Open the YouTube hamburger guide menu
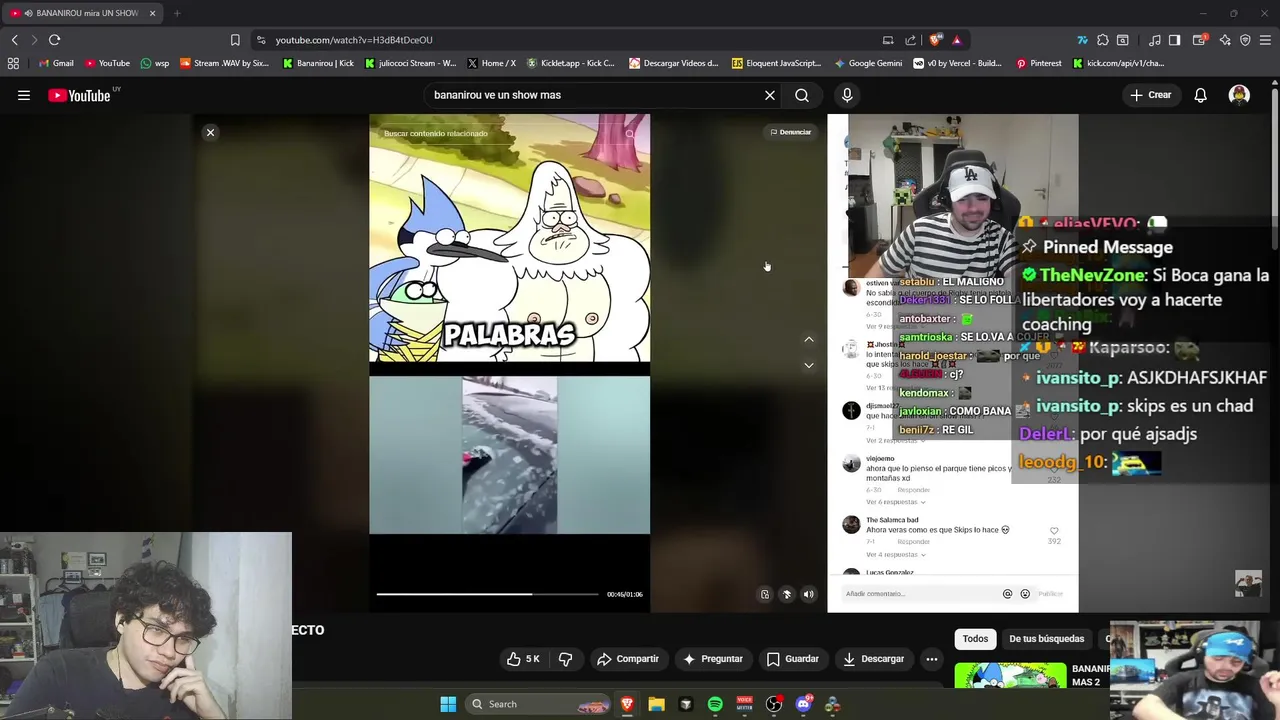Image resolution: width=1280 pixels, height=720 pixels. pyautogui.click(x=24, y=95)
